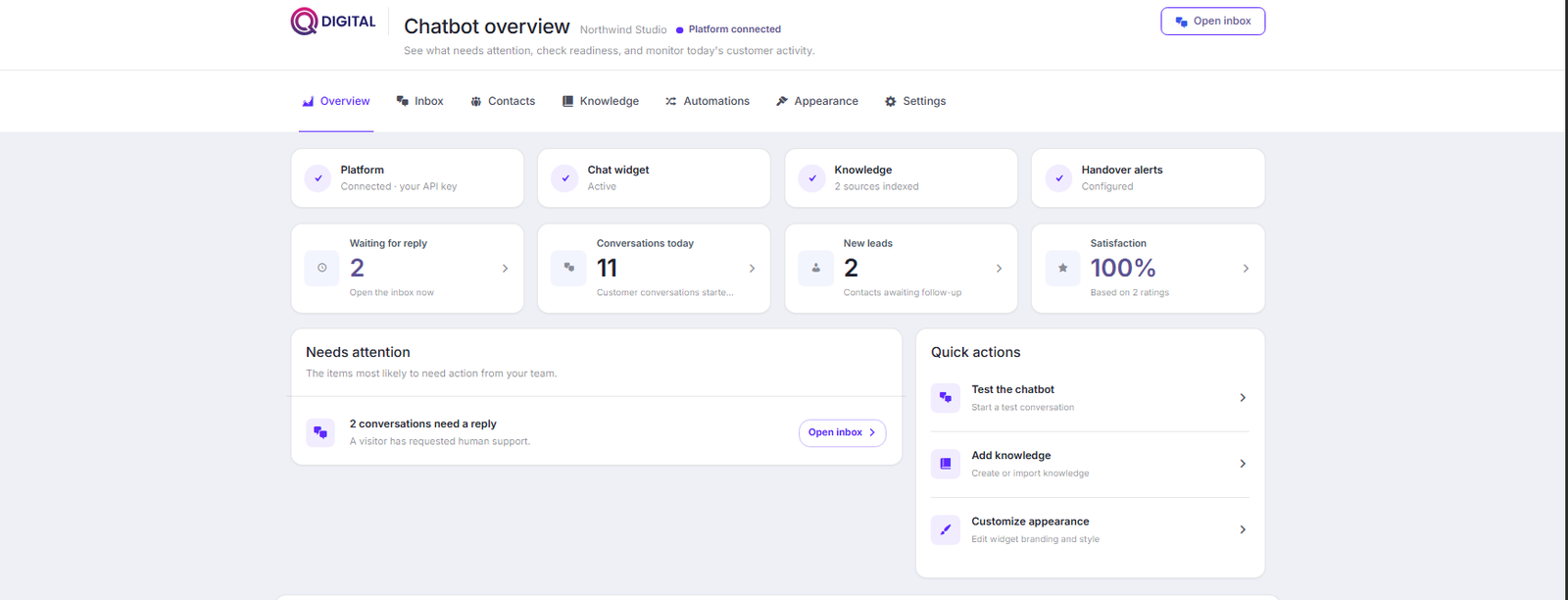This screenshot has width=1568, height=600.
Task: Expand Satisfaction card chevron
Action: 1247,269
